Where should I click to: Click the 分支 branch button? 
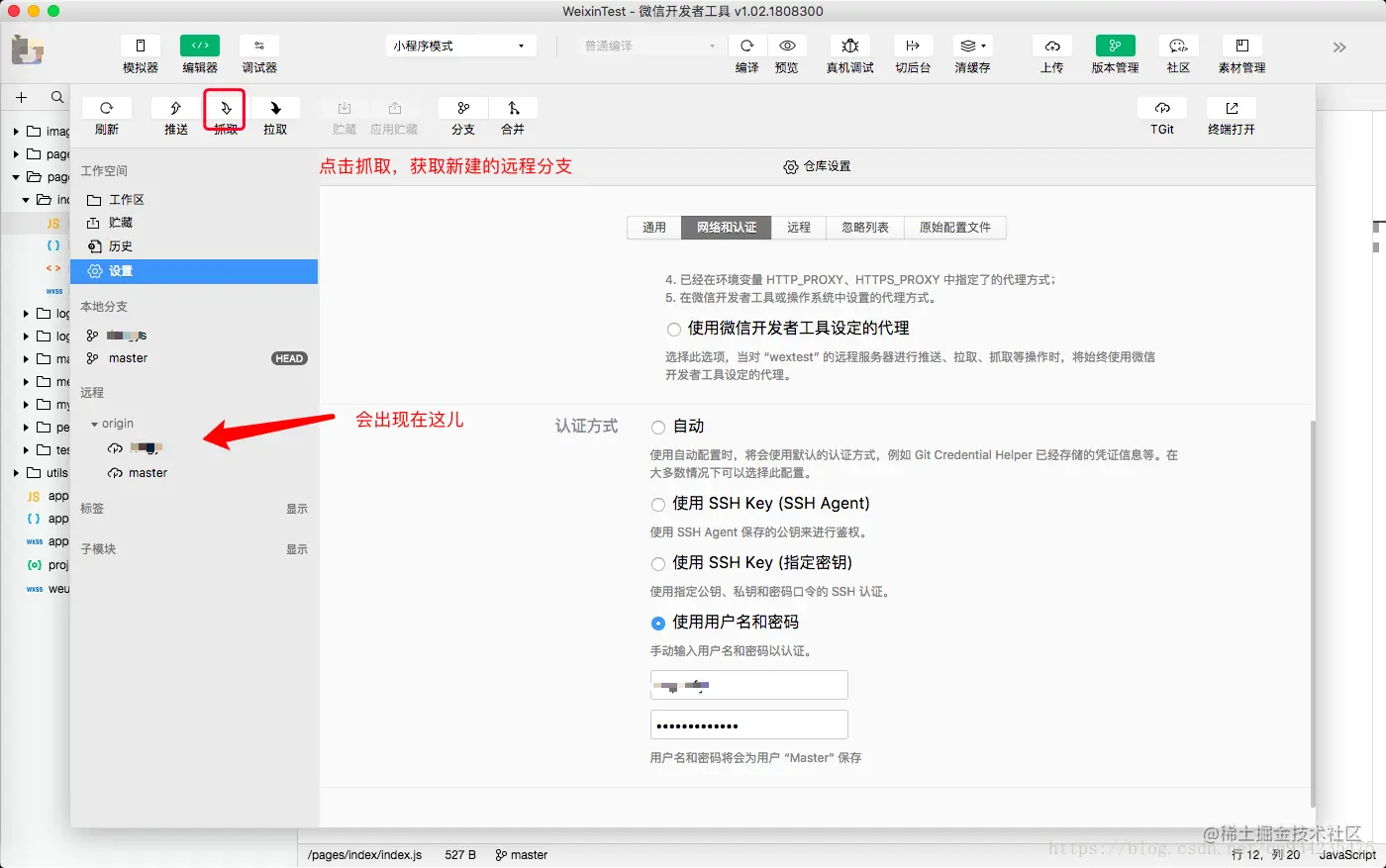point(463,108)
